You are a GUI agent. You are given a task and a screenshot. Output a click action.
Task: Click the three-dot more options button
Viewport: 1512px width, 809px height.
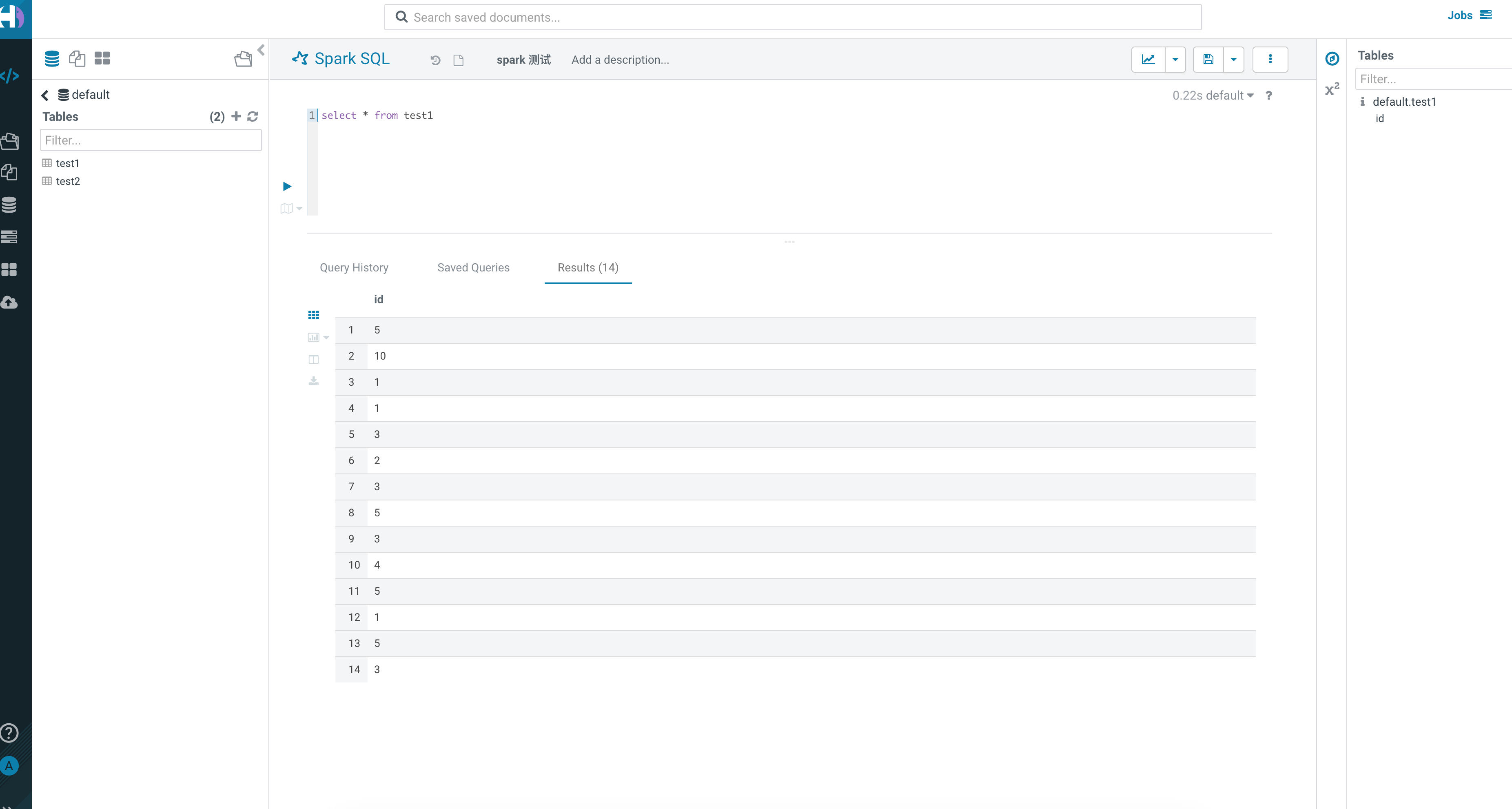(1270, 59)
